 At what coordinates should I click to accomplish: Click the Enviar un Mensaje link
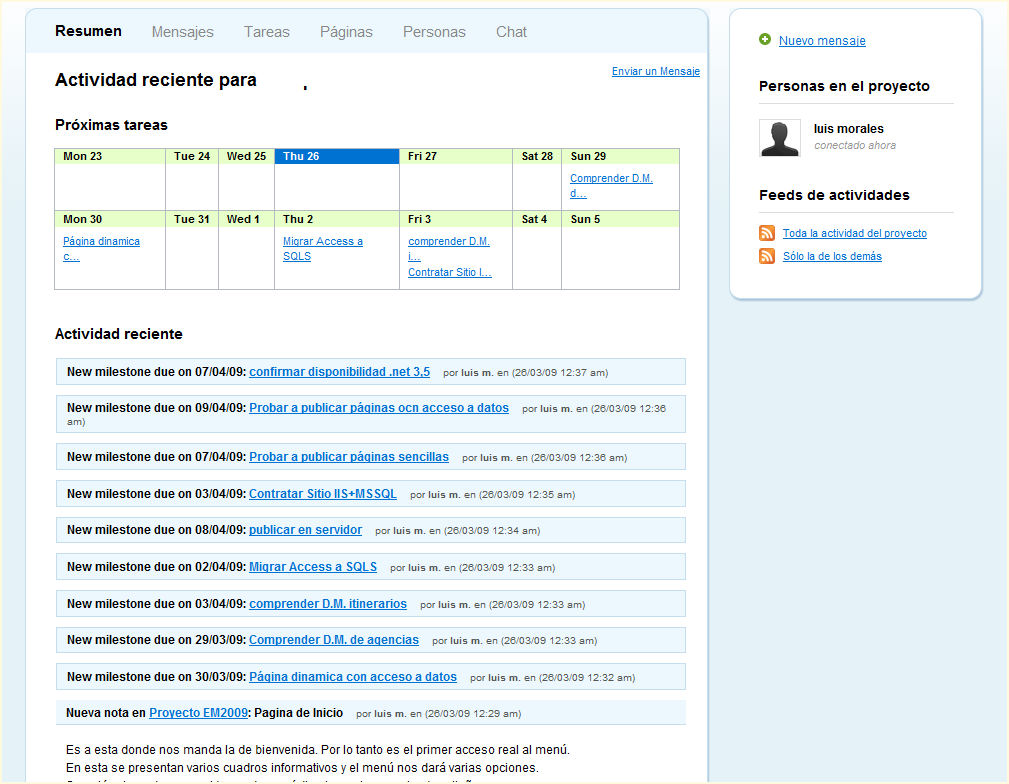655,71
